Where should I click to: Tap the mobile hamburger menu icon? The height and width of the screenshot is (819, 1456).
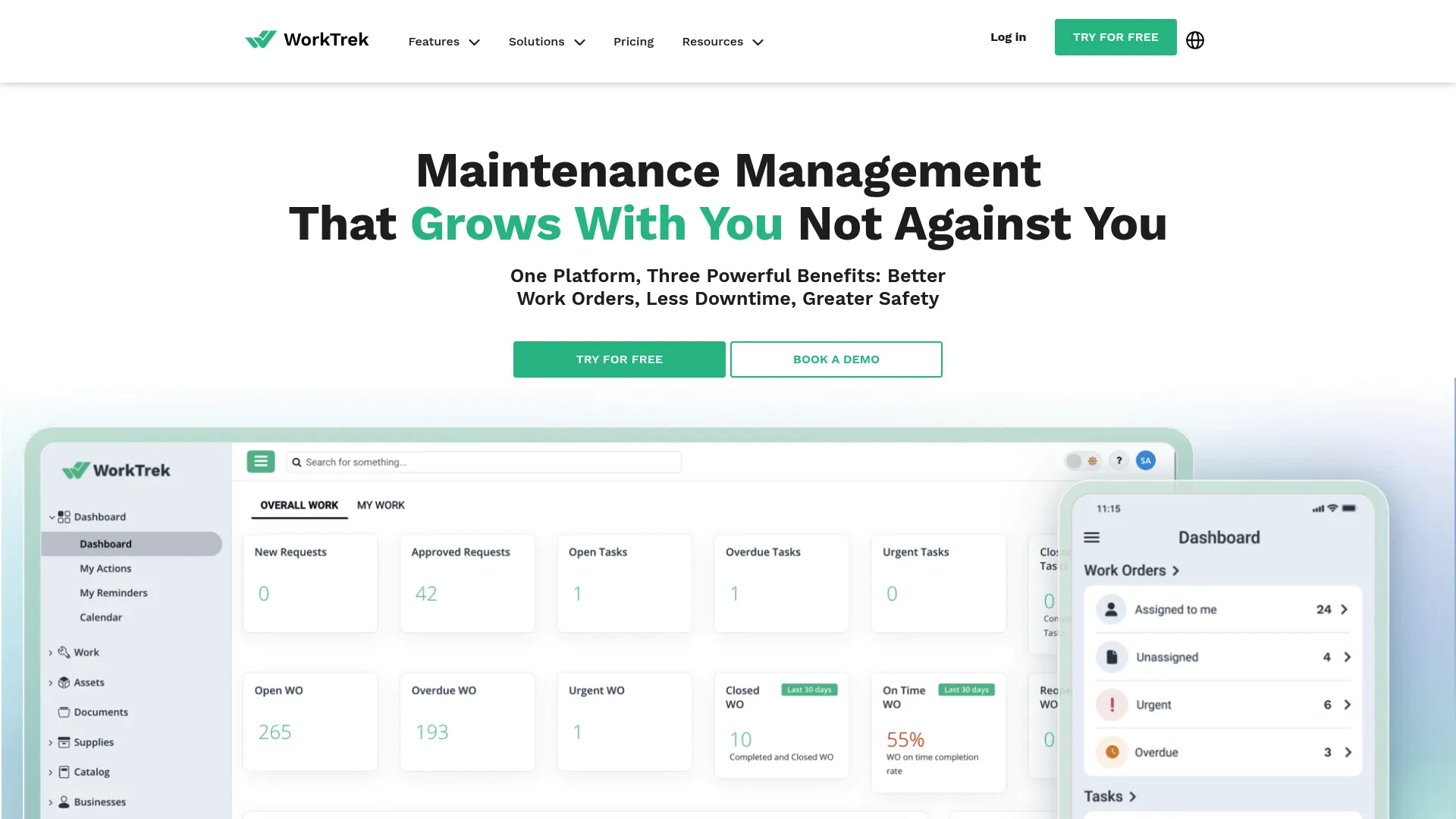point(1092,538)
